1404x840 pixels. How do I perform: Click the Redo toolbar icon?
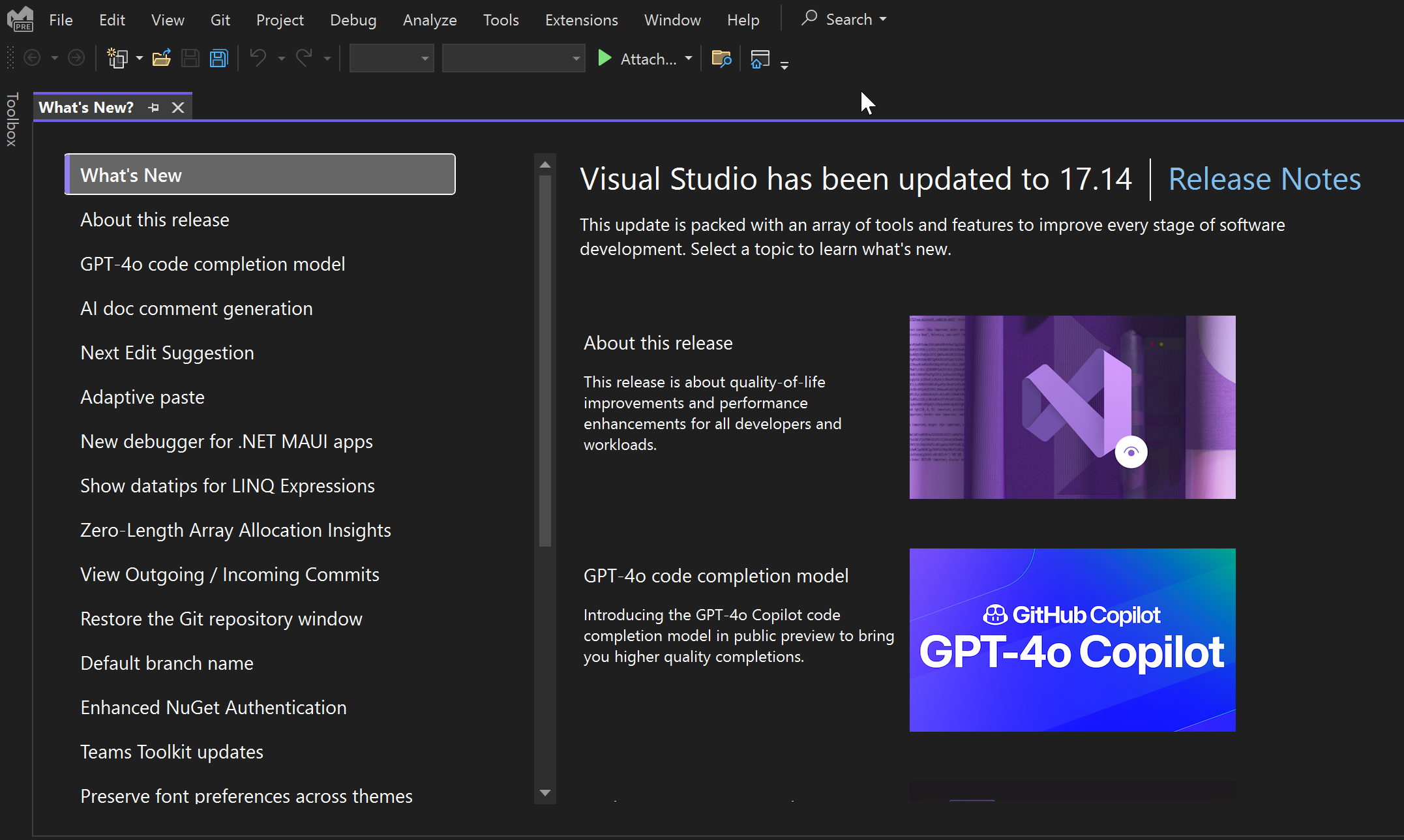click(304, 58)
